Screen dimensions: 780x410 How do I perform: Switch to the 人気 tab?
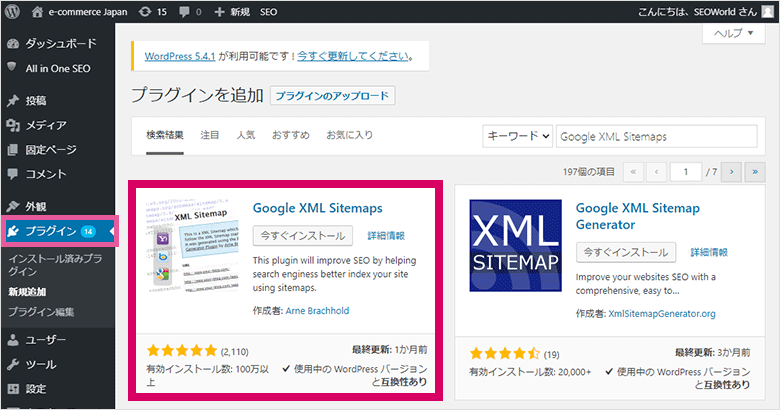pos(246,135)
